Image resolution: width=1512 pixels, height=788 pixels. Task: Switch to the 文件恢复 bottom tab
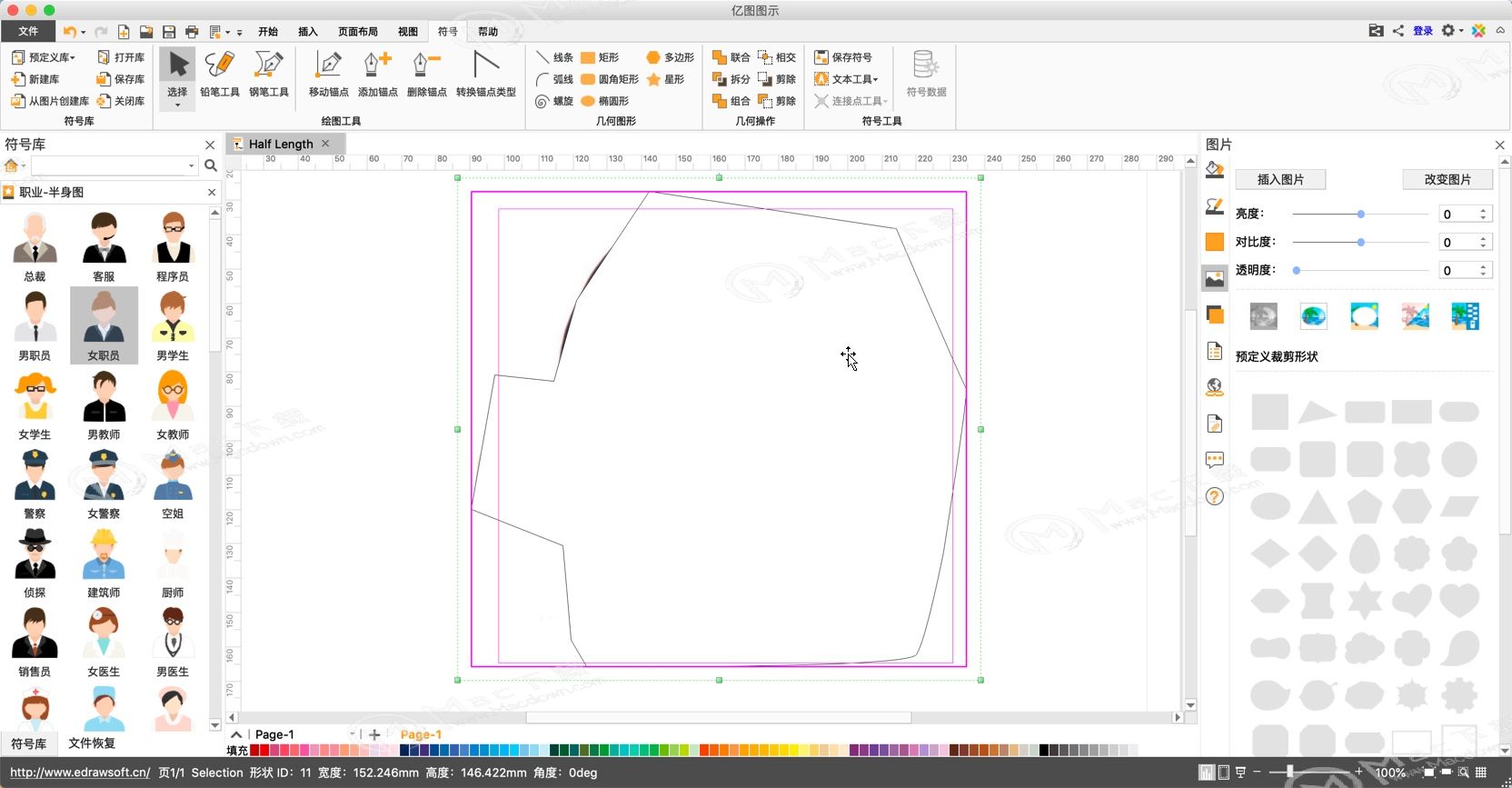coord(92,743)
